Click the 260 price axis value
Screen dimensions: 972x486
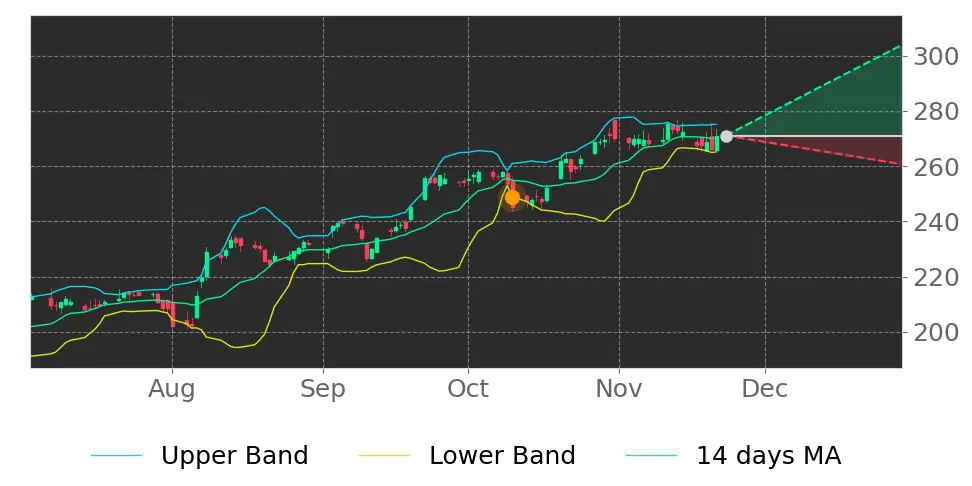tap(935, 167)
